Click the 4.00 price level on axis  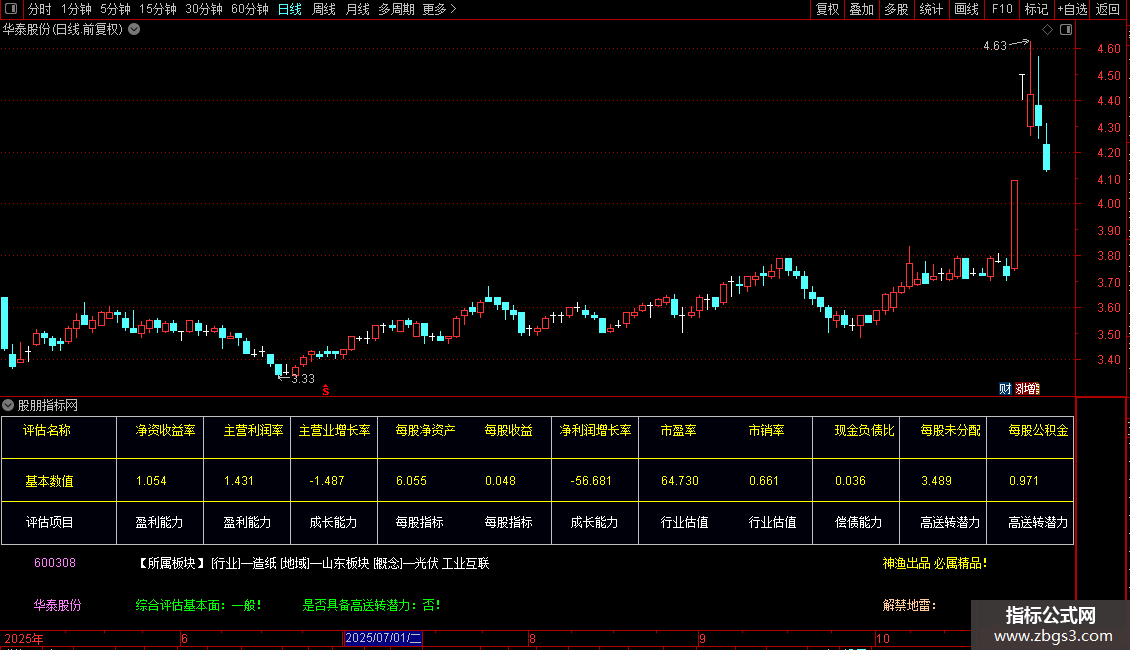click(x=1108, y=204)
